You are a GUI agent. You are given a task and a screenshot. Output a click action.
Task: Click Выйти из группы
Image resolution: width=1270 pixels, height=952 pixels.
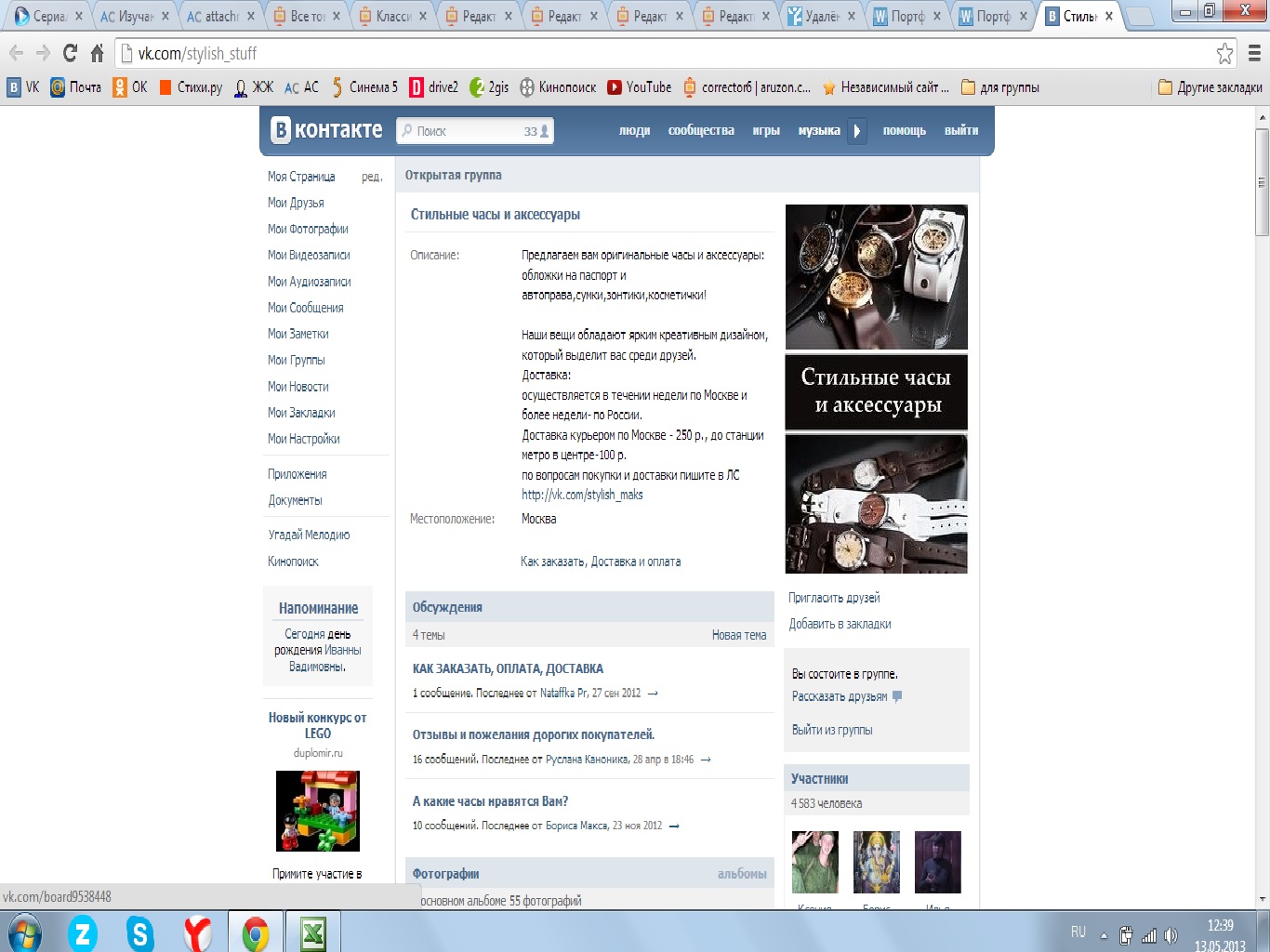click(832, 730)
